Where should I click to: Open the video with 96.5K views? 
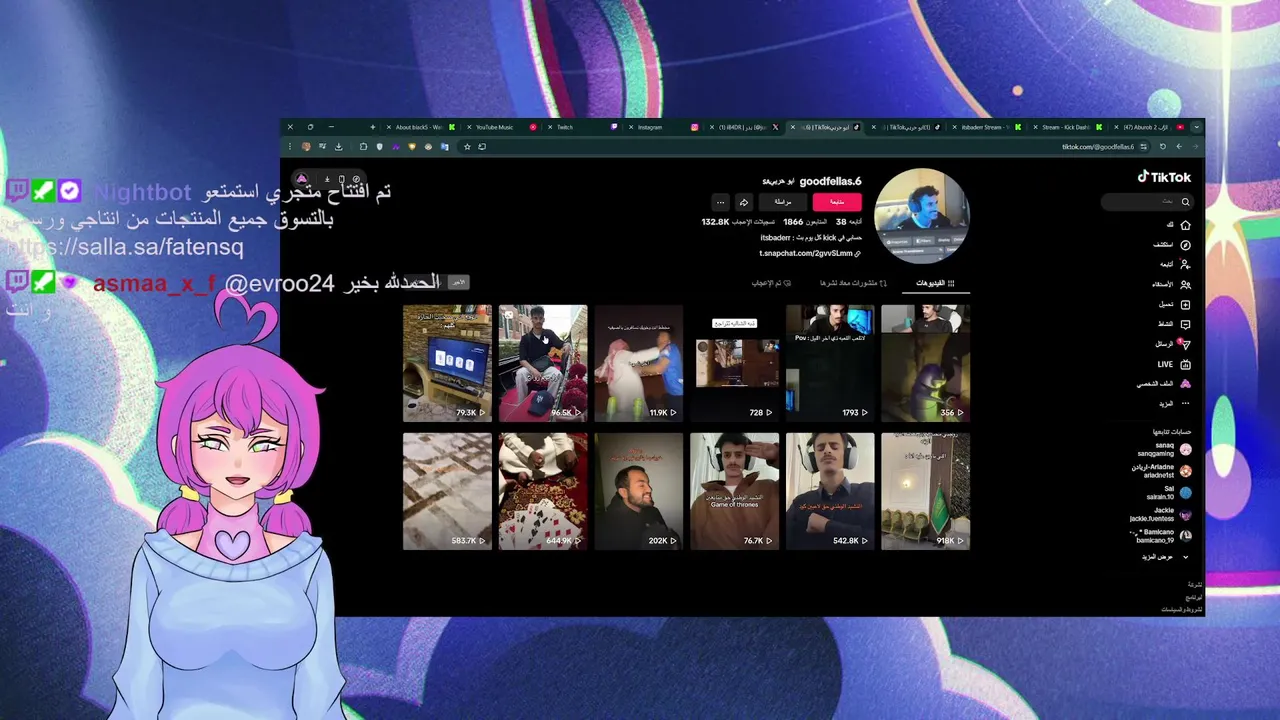pyautogui.click(x=543, y=363)
